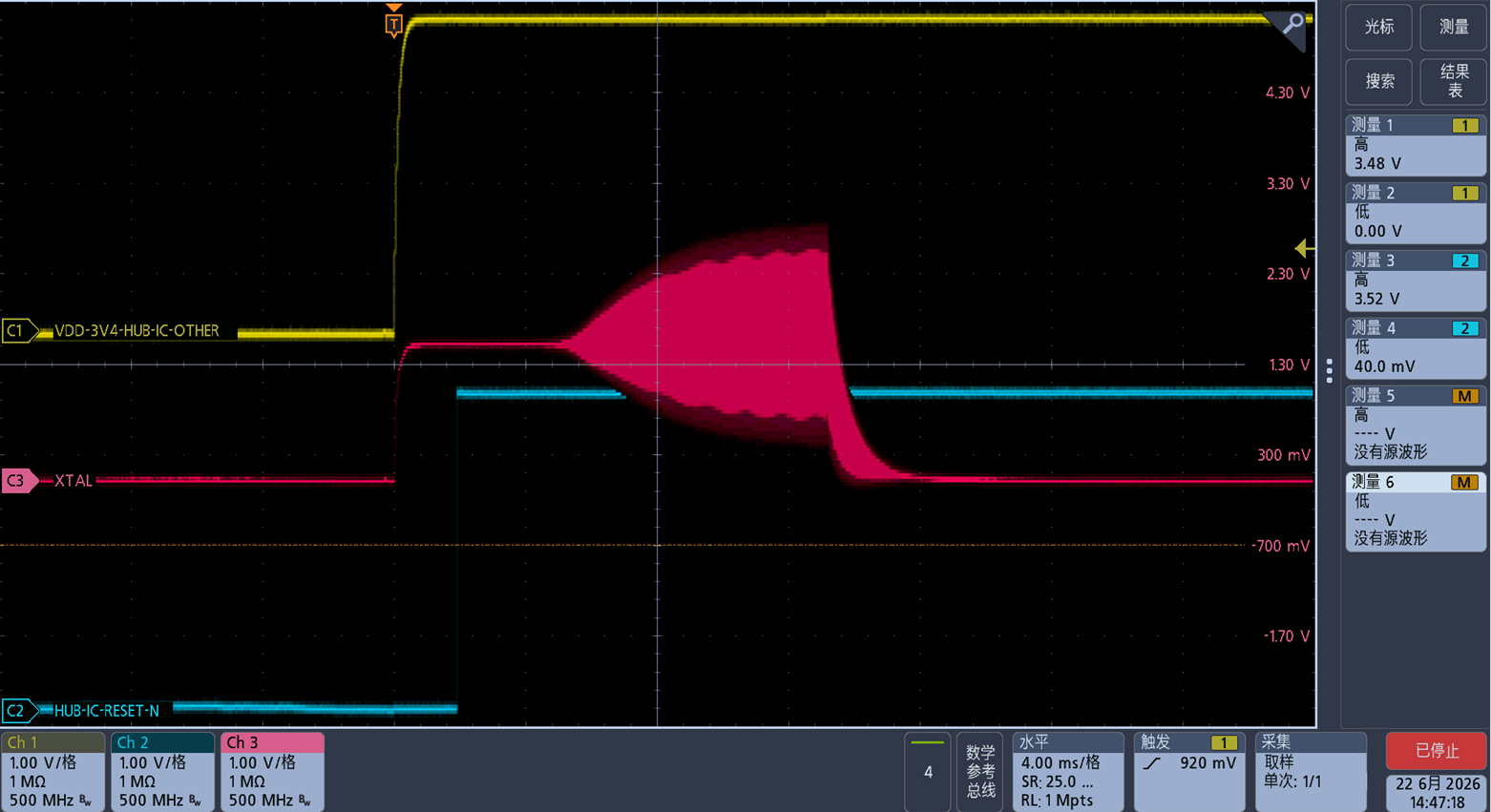Click the C3 XTAL channel handle
The height and width of the screenshot is (812, 1491).
pyautogui.click(x=17, y=480)
